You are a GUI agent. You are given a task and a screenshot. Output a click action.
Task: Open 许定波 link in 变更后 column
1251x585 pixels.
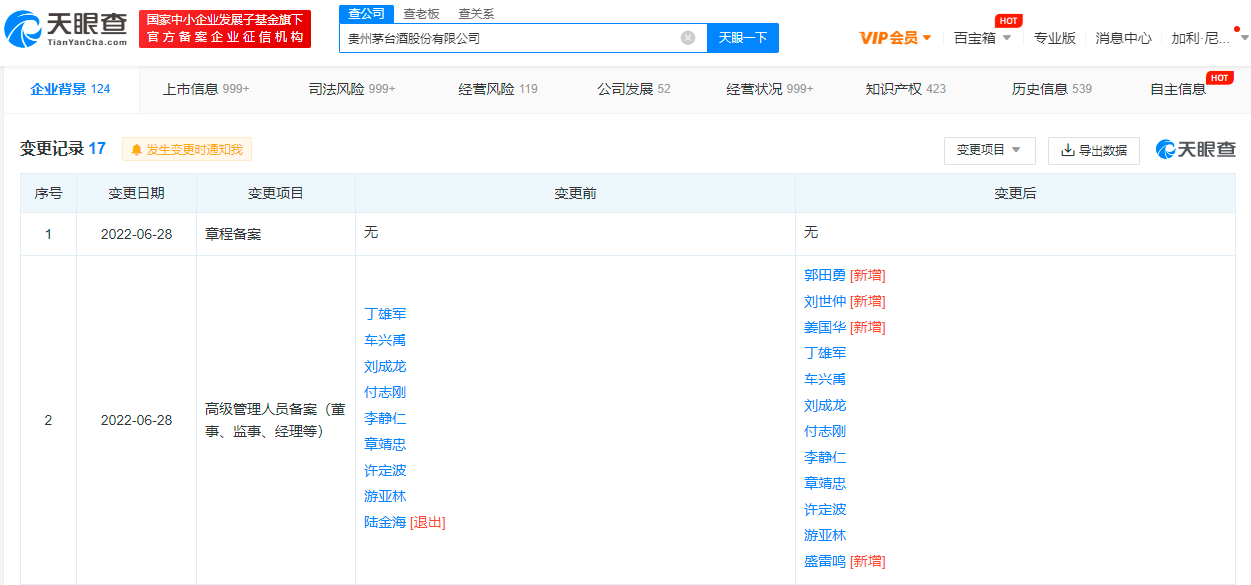[825, 509]
